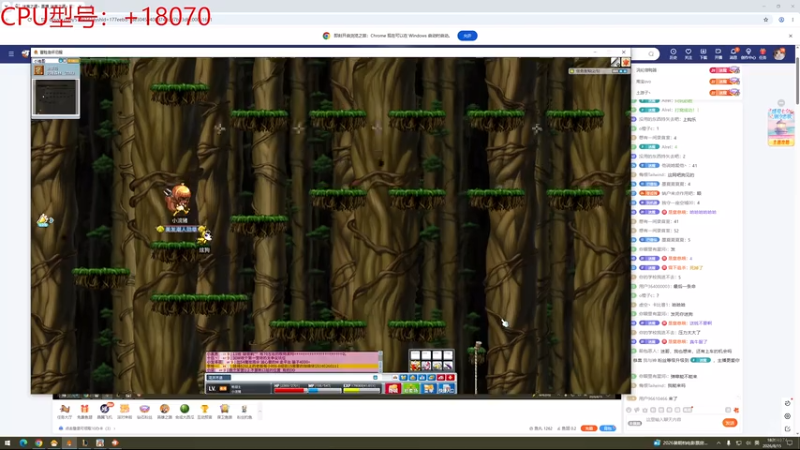Click the blue MP bar in the game HUD
This screenshot has width=800, height=450.
click(x=324, y=390)
